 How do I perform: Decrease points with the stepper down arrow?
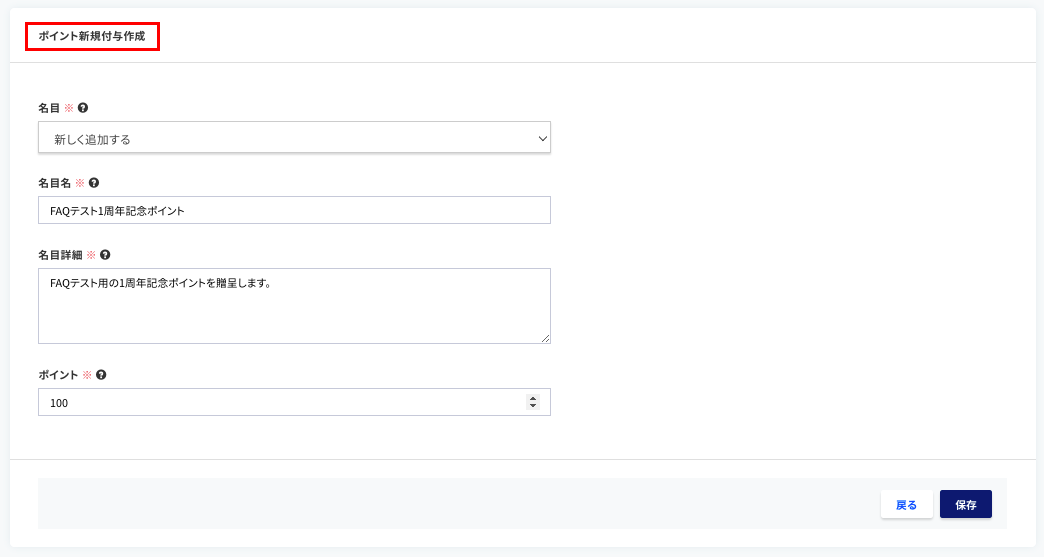[533, 406]
